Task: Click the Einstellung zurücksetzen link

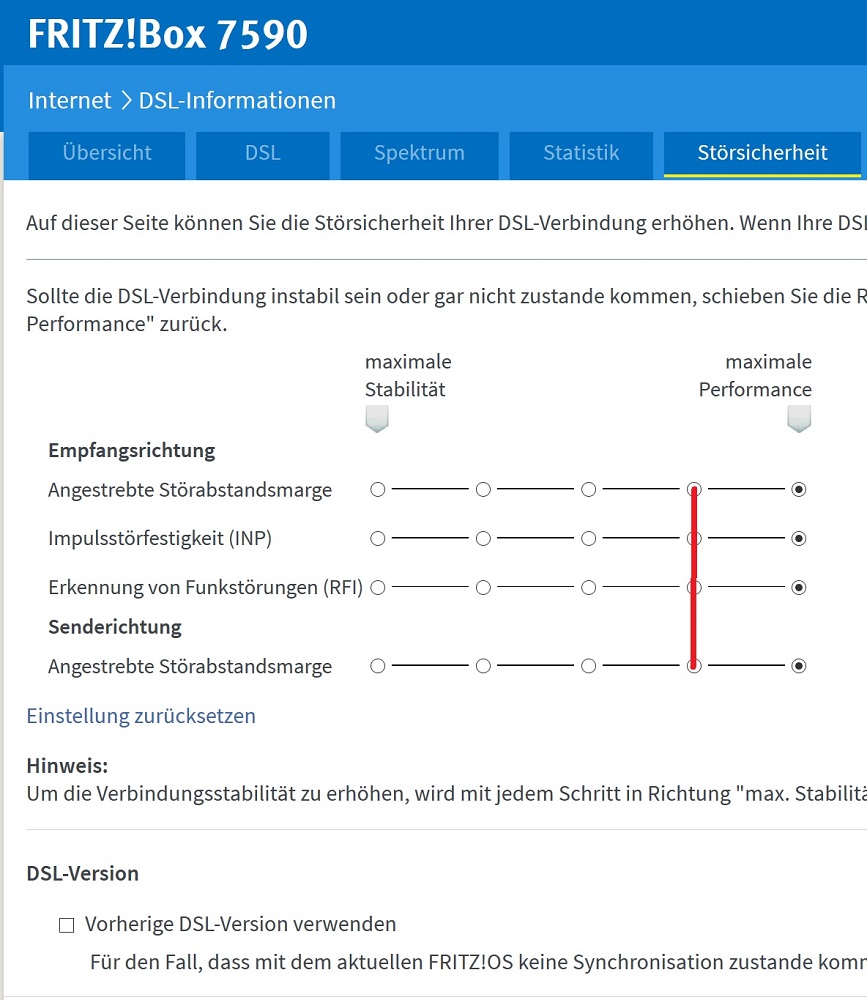Action: pyautogui.click(x=141, y=716)
